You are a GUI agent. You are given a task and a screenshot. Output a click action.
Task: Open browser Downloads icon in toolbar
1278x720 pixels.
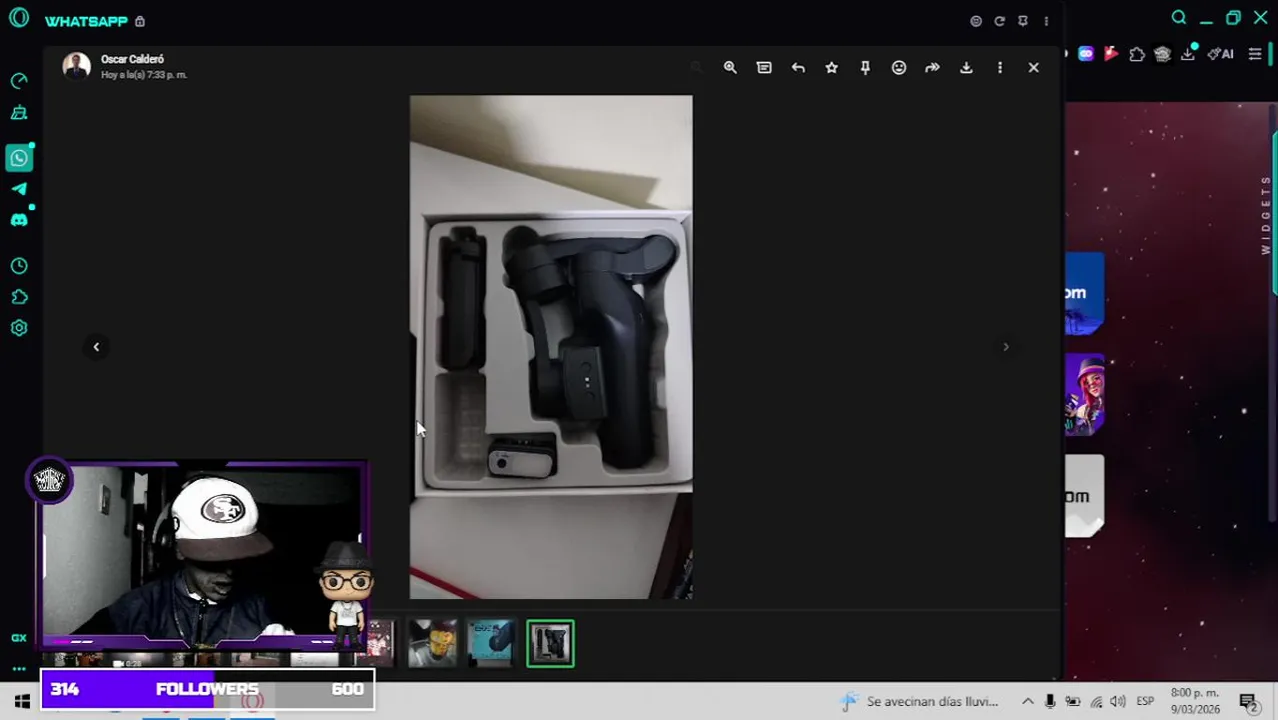click(1188, 54)
